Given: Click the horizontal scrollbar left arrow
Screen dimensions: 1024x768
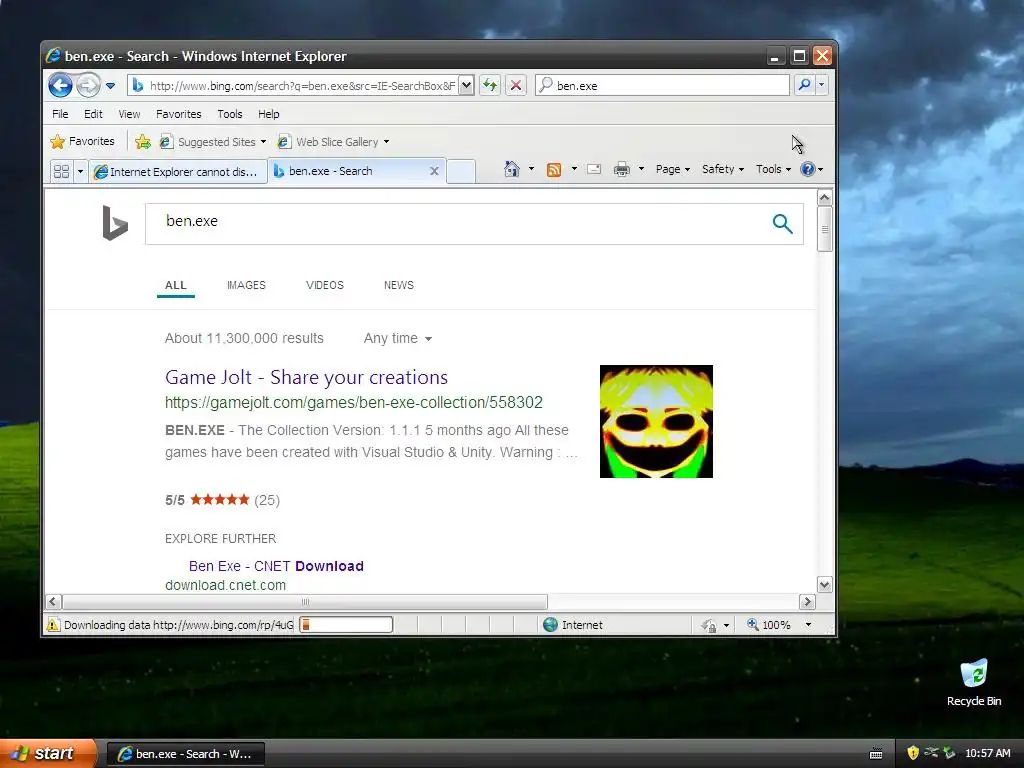Looking at the screenshot, I should pos(54,601).
